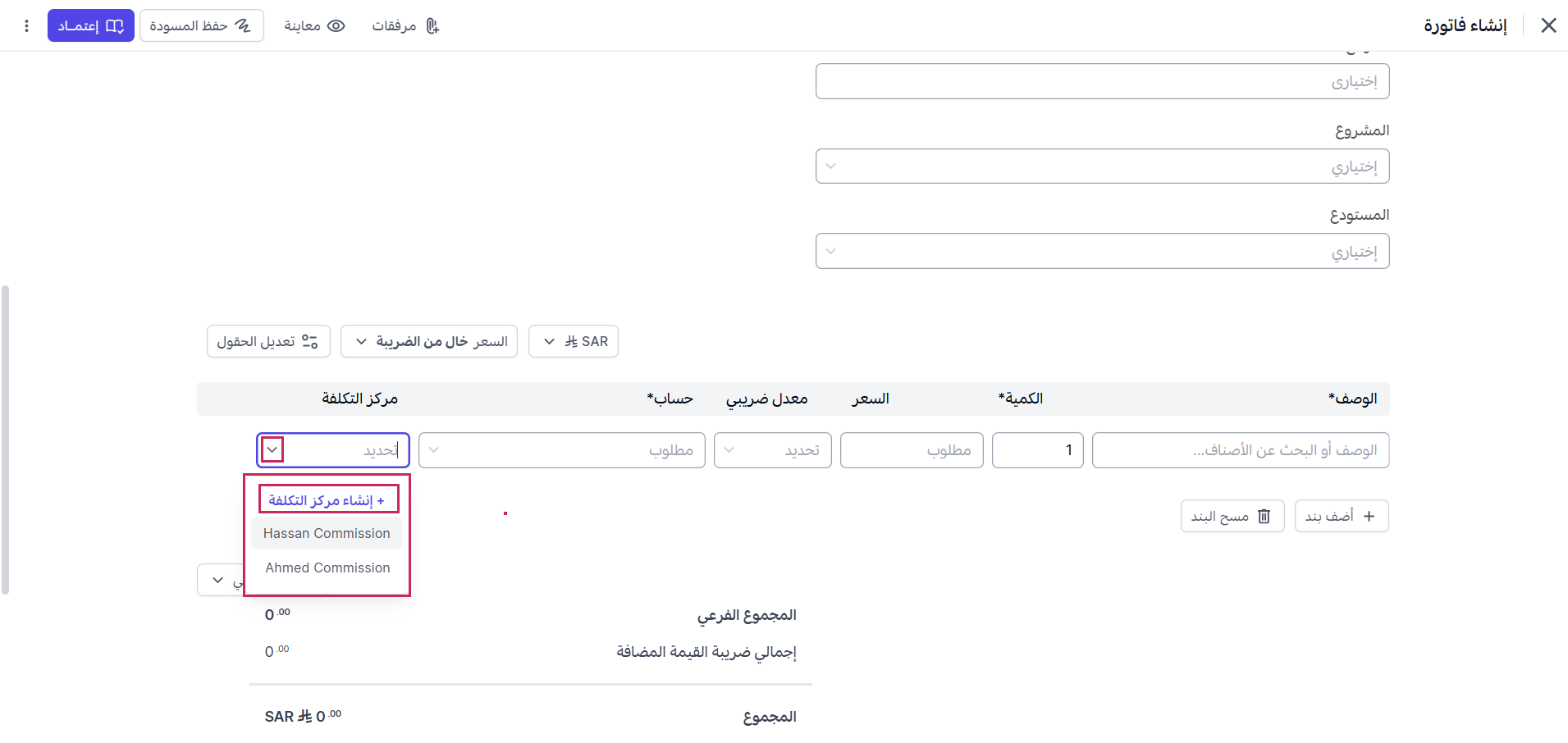Click the paperclip attachments icon
The width and height of the screenshot is (1568, 743).
coord(432,26)
